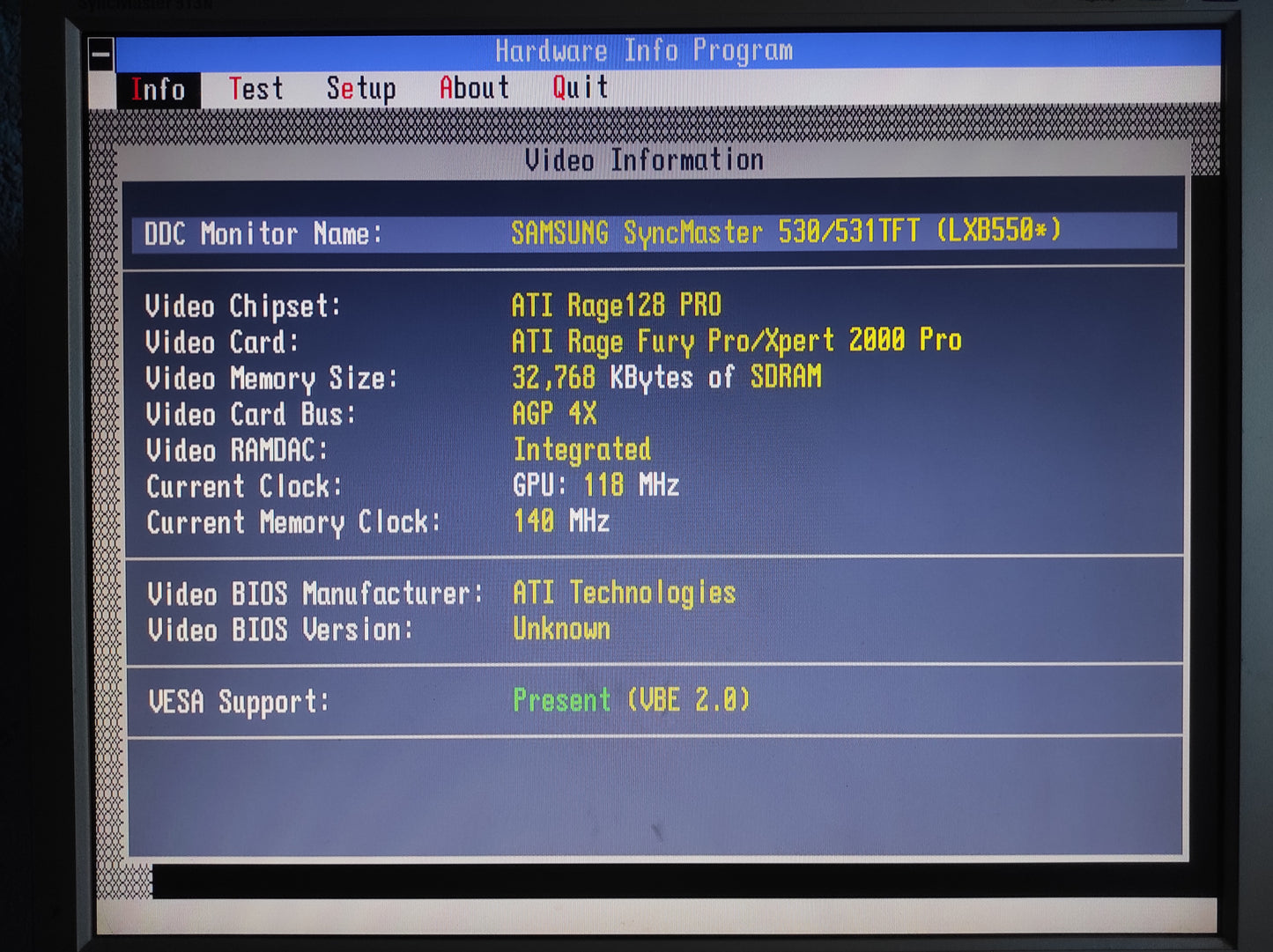Open the Test menu

(x=255, y=88)
